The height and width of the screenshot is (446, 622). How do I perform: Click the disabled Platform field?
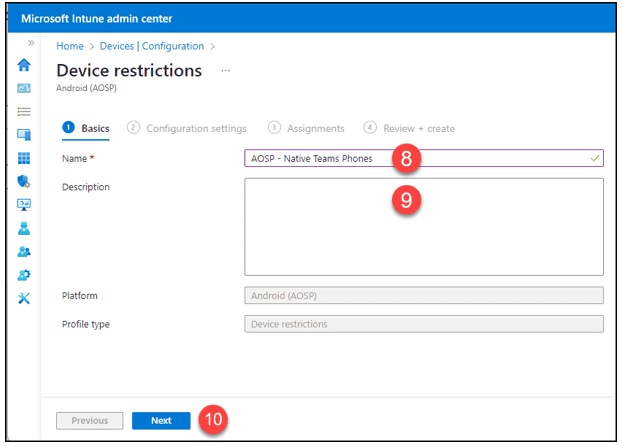tap(424, 296)
